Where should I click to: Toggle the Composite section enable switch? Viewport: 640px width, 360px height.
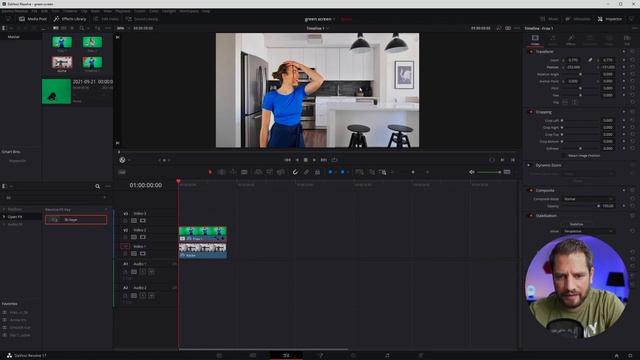click(531, 190)
